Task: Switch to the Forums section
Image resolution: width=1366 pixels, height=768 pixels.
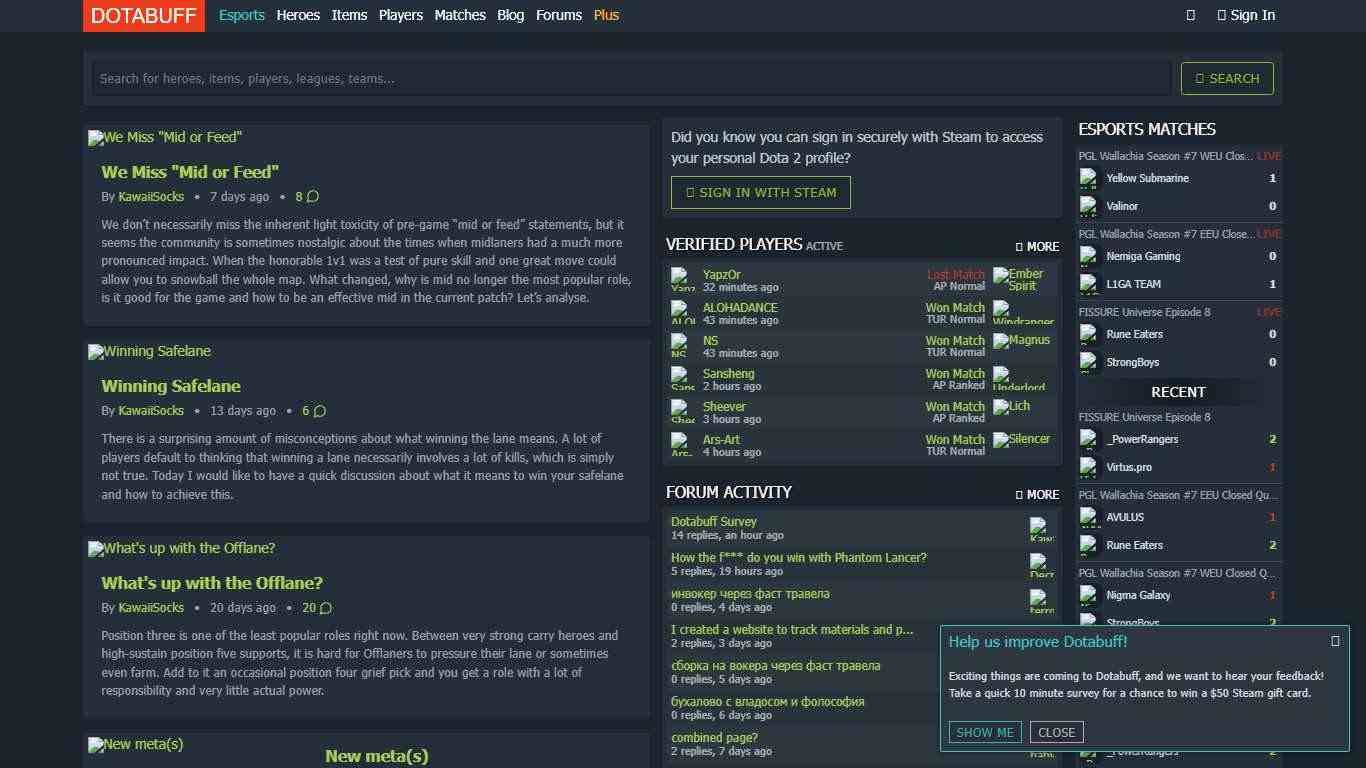Action: pos(559,15)
